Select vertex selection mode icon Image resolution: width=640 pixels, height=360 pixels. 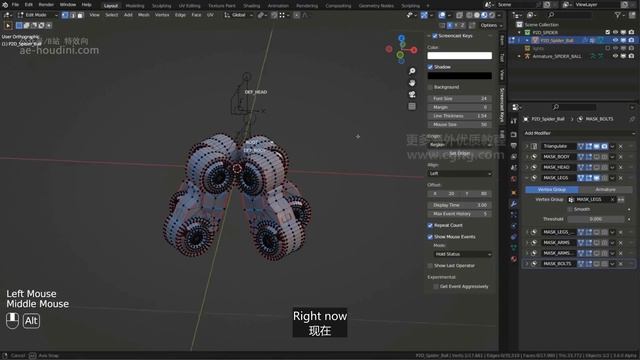pos(65,15)
